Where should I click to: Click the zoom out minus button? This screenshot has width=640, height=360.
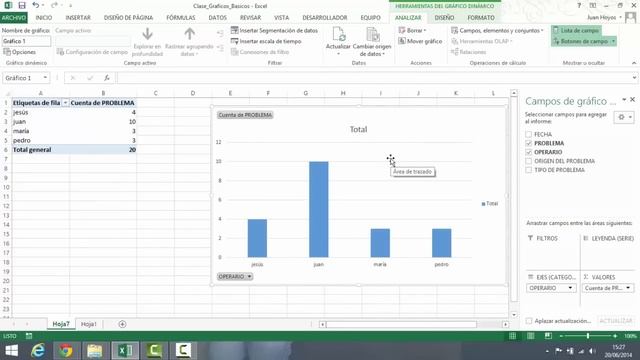[561, 336]
